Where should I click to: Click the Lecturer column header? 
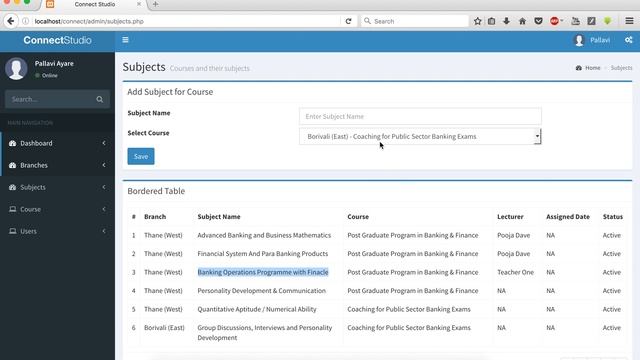[510, 217]
